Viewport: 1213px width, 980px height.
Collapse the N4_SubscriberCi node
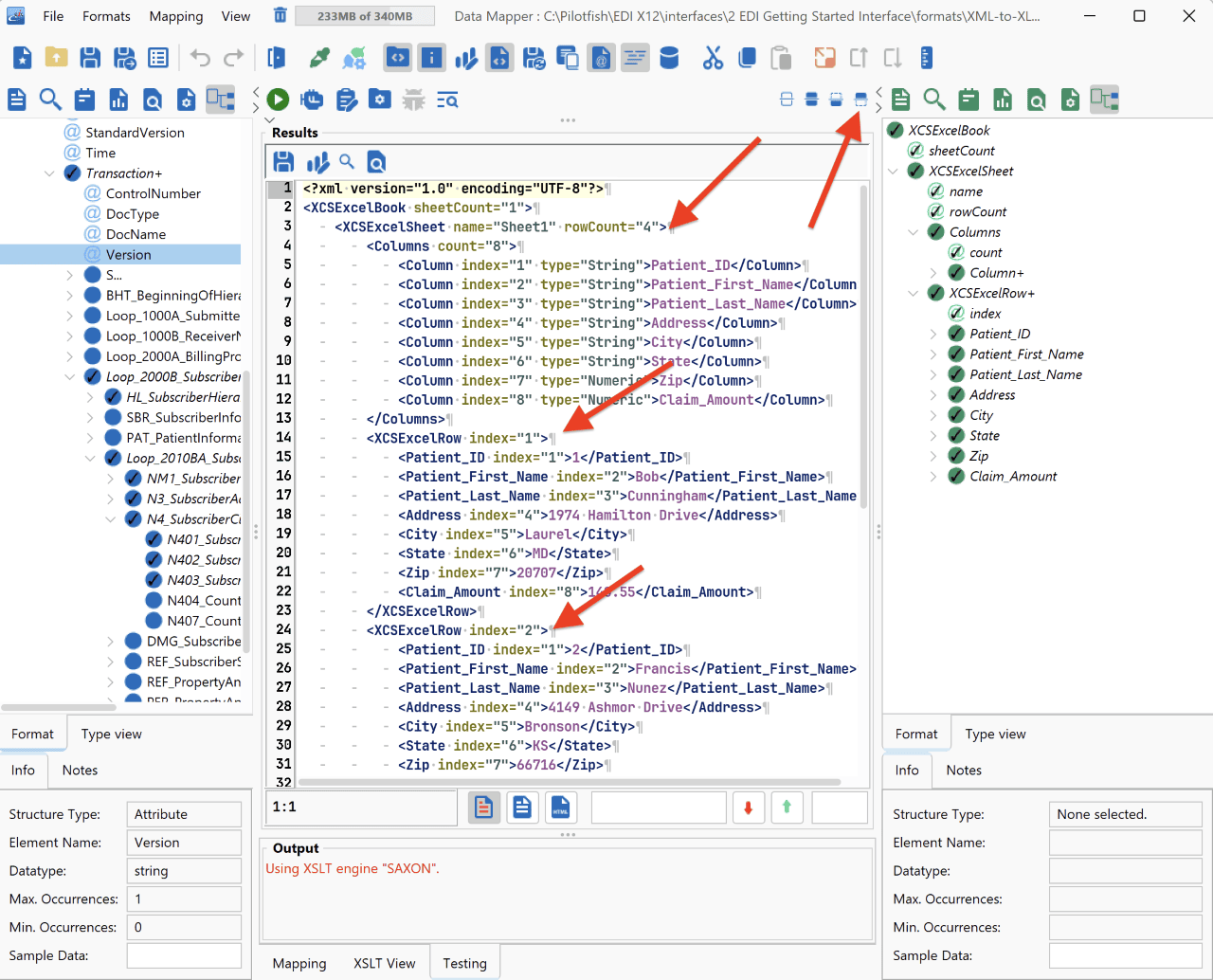(110, 519)
